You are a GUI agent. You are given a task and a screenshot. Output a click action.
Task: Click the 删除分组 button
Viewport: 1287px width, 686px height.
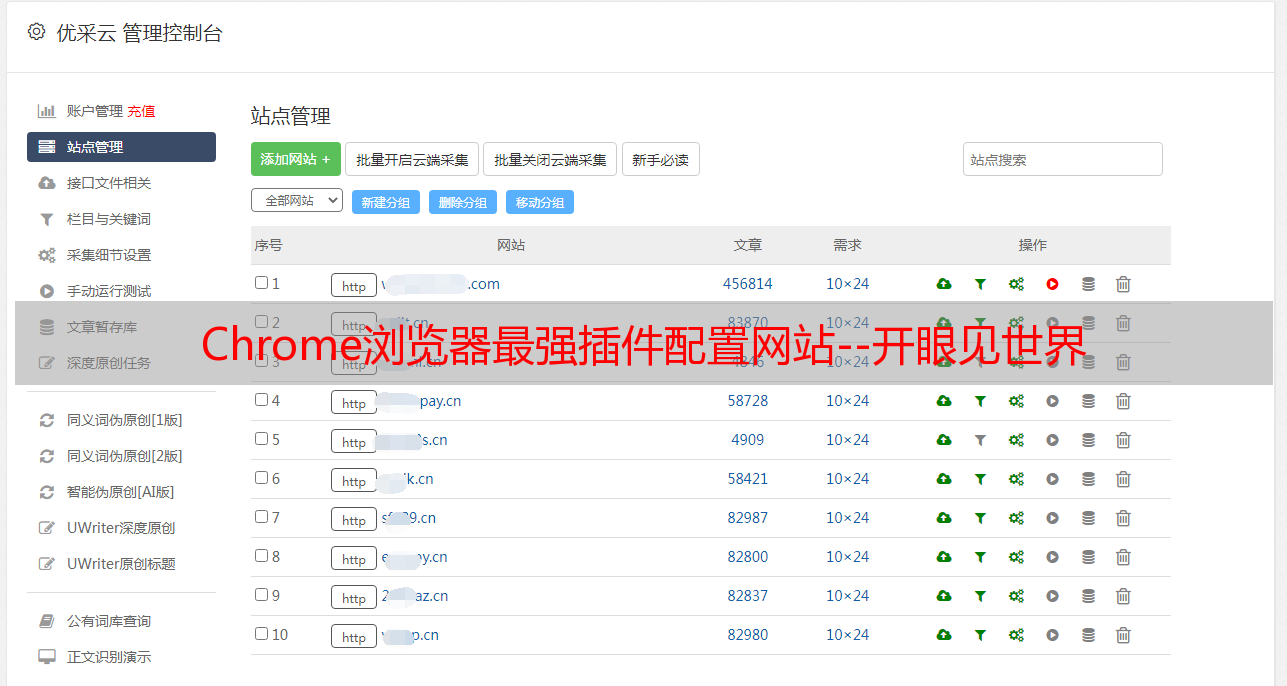tap(463, 202)
